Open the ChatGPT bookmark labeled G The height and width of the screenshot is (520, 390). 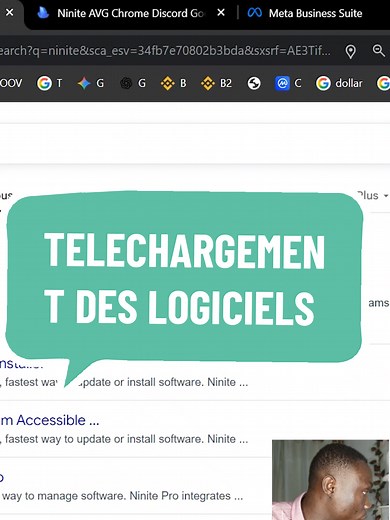[133, 83]
